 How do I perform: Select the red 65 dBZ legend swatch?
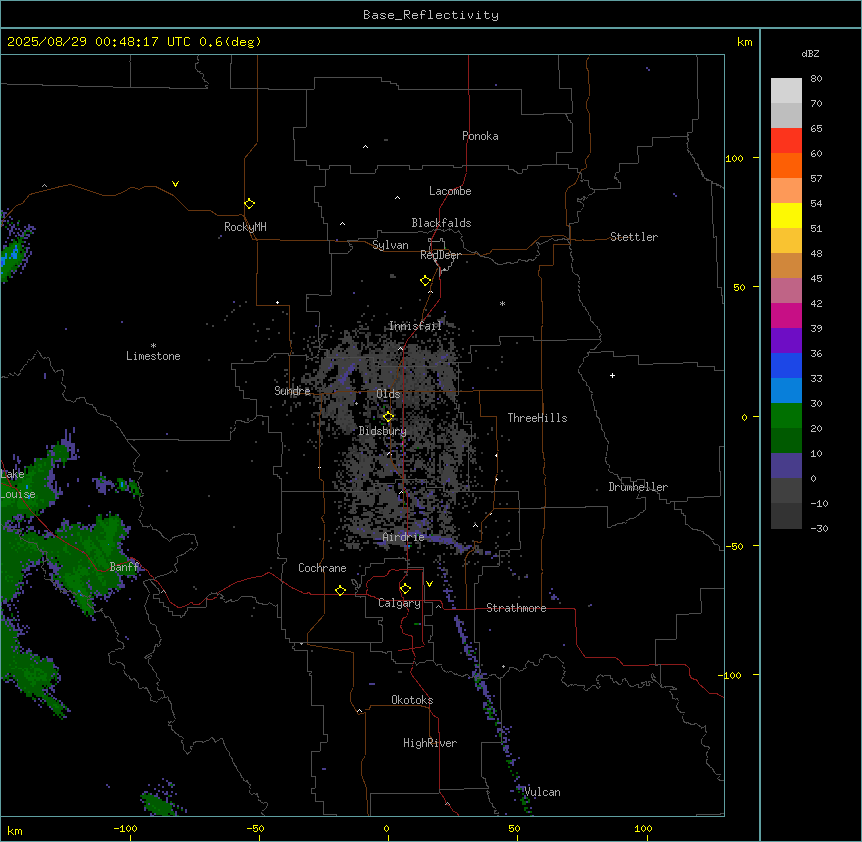point(786,141)
